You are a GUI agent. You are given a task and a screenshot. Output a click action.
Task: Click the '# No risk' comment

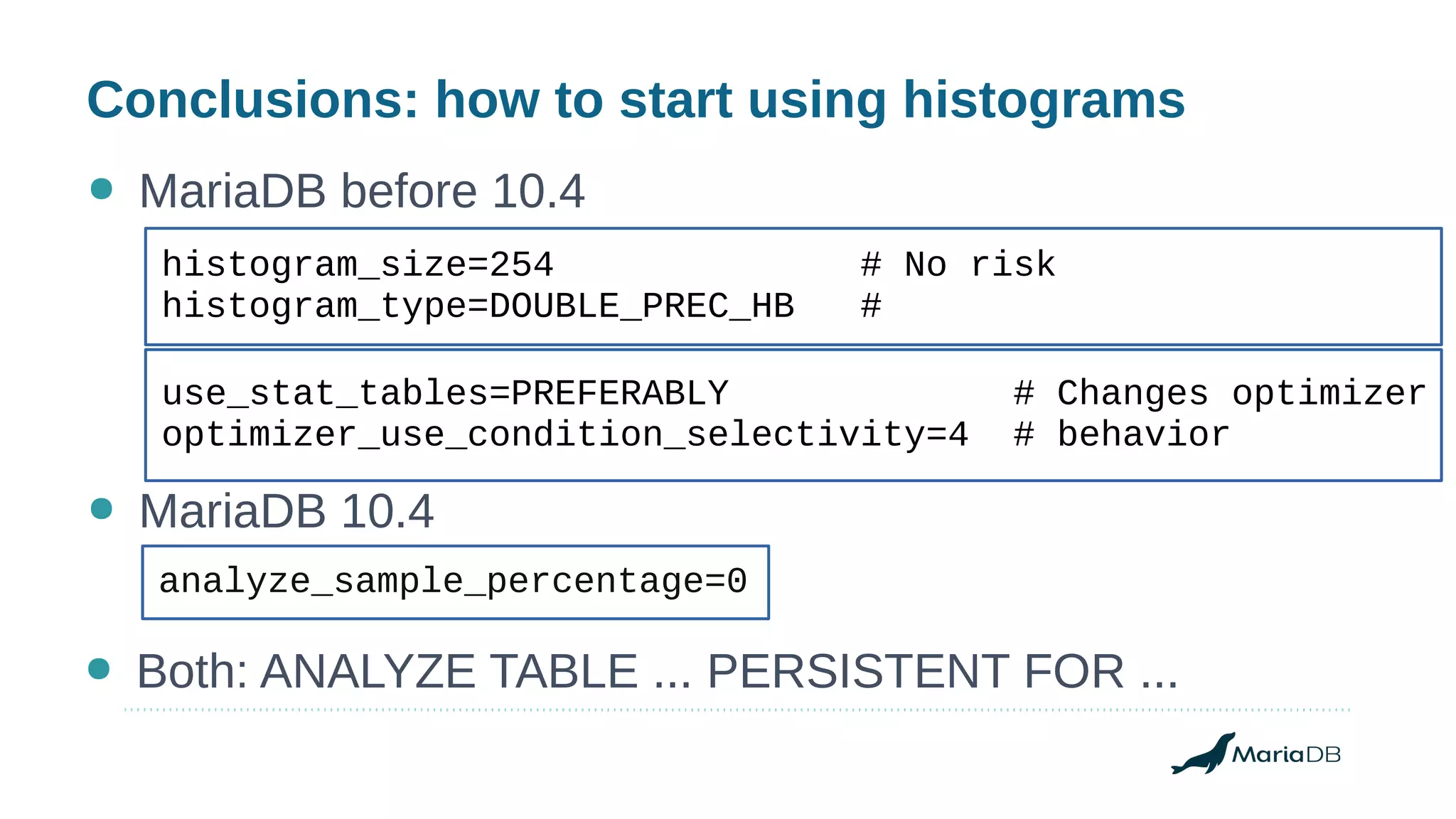pyautogui.click(x=958, y=264)
